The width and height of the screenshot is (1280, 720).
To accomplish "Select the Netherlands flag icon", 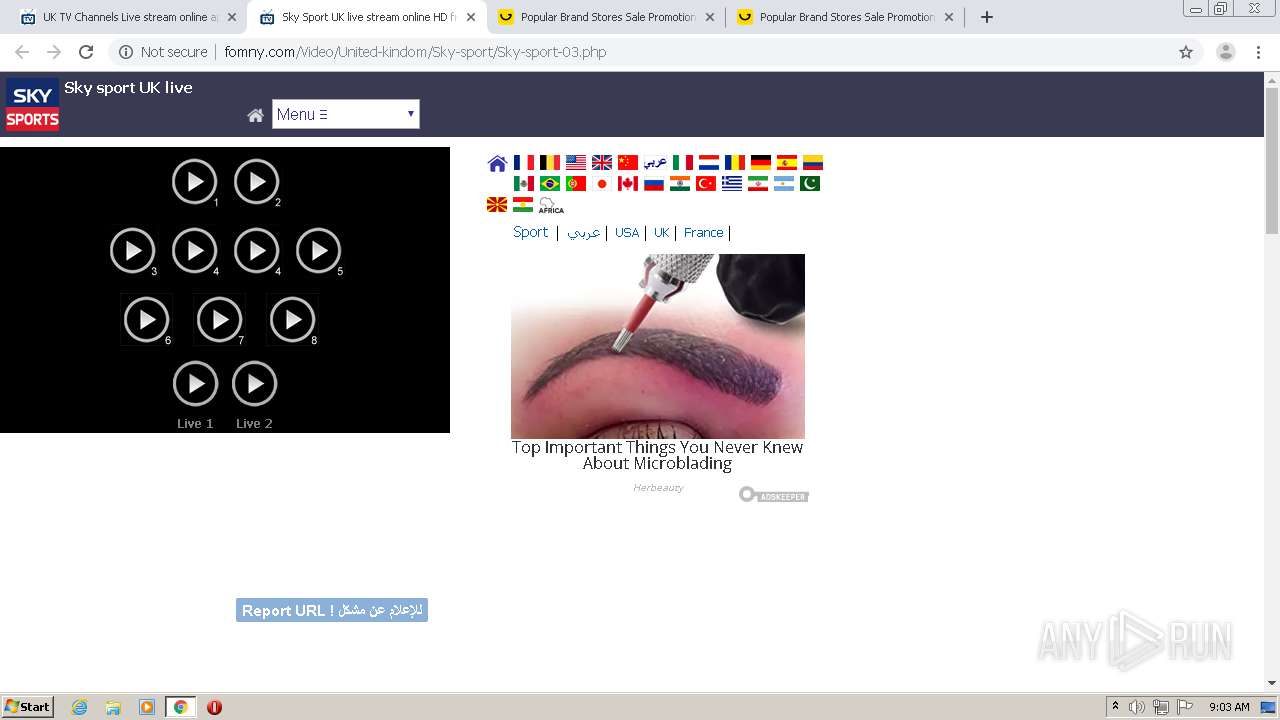I will (709, 162).
